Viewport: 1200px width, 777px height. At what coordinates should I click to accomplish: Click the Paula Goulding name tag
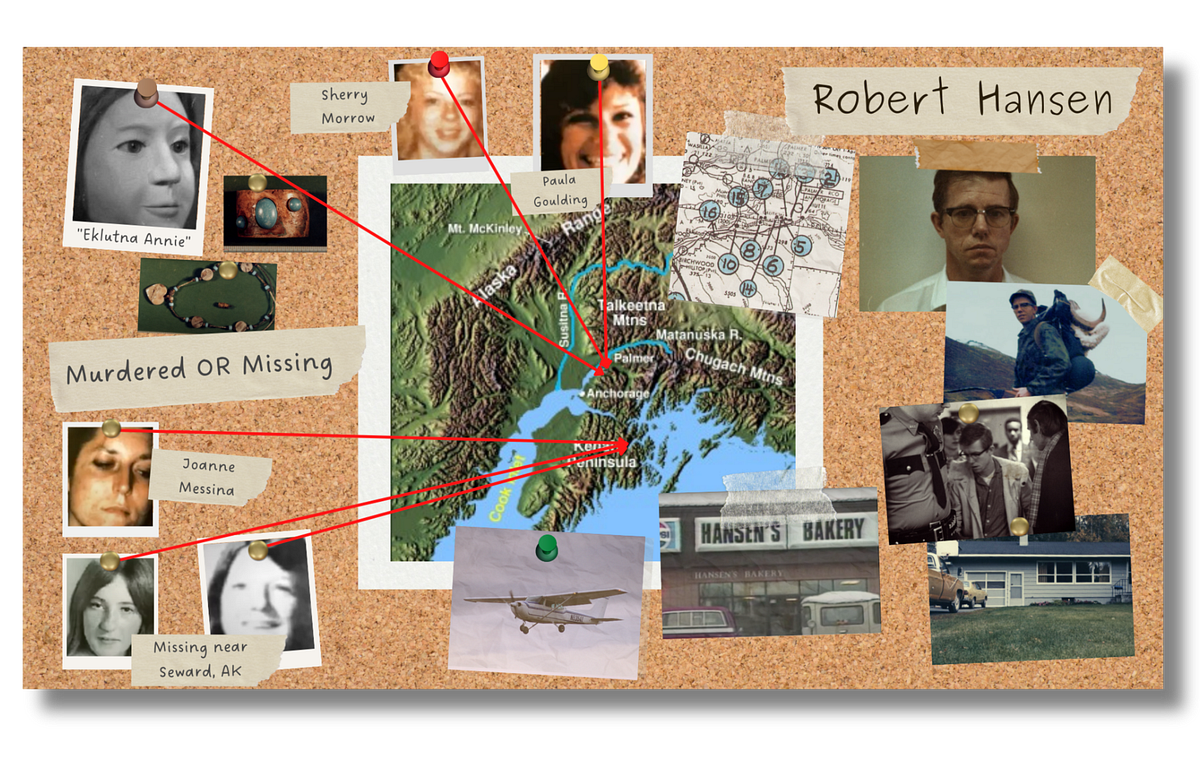pyautogui.click(x=558, y=190)
